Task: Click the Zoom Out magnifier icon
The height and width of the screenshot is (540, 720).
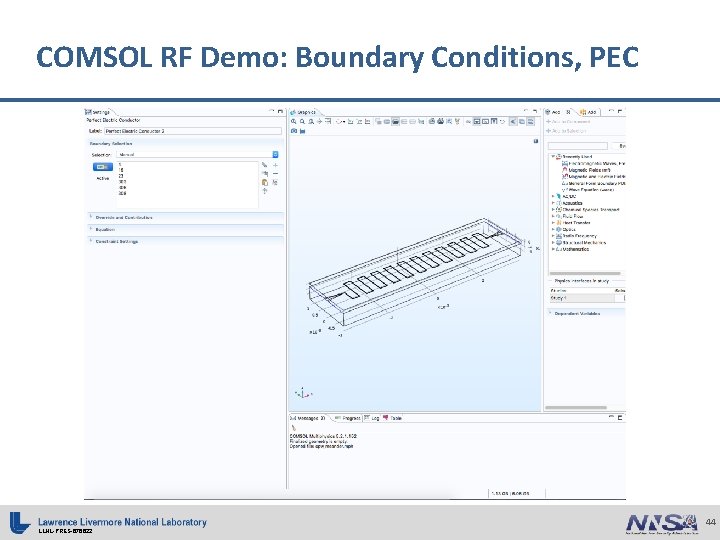Action: coord(302,122)
